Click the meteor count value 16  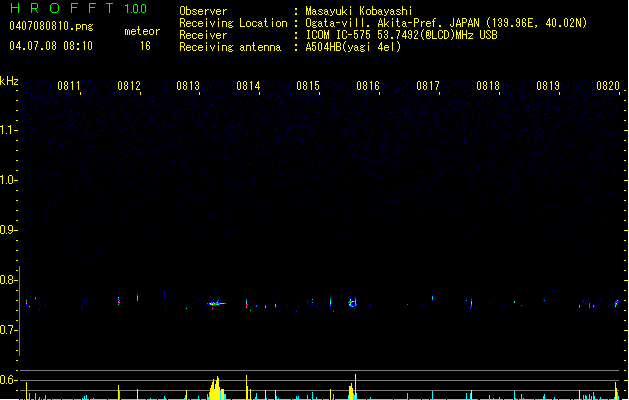coord(145,46)
